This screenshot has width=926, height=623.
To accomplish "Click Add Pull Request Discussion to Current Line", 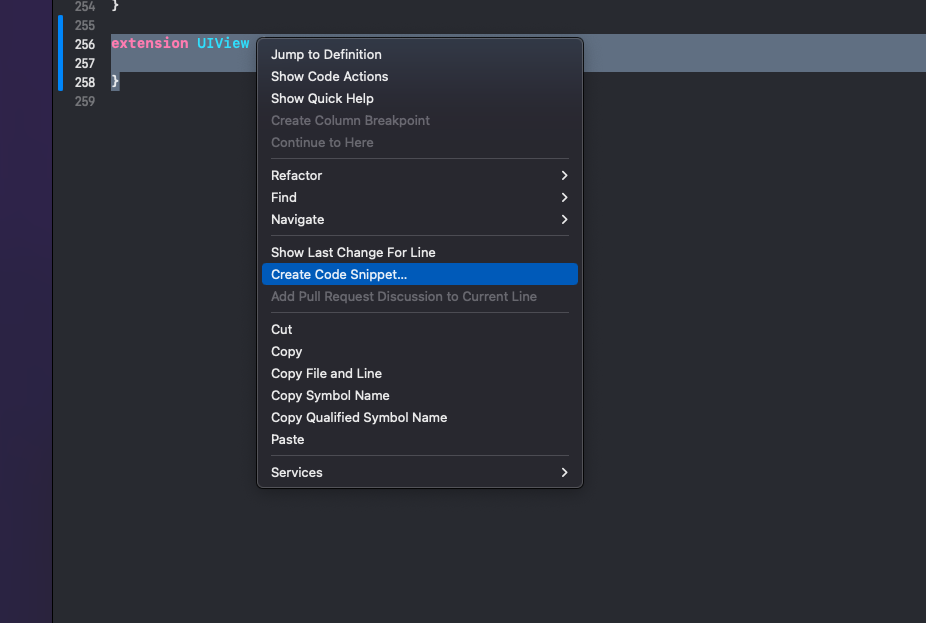I will (419, 296).
